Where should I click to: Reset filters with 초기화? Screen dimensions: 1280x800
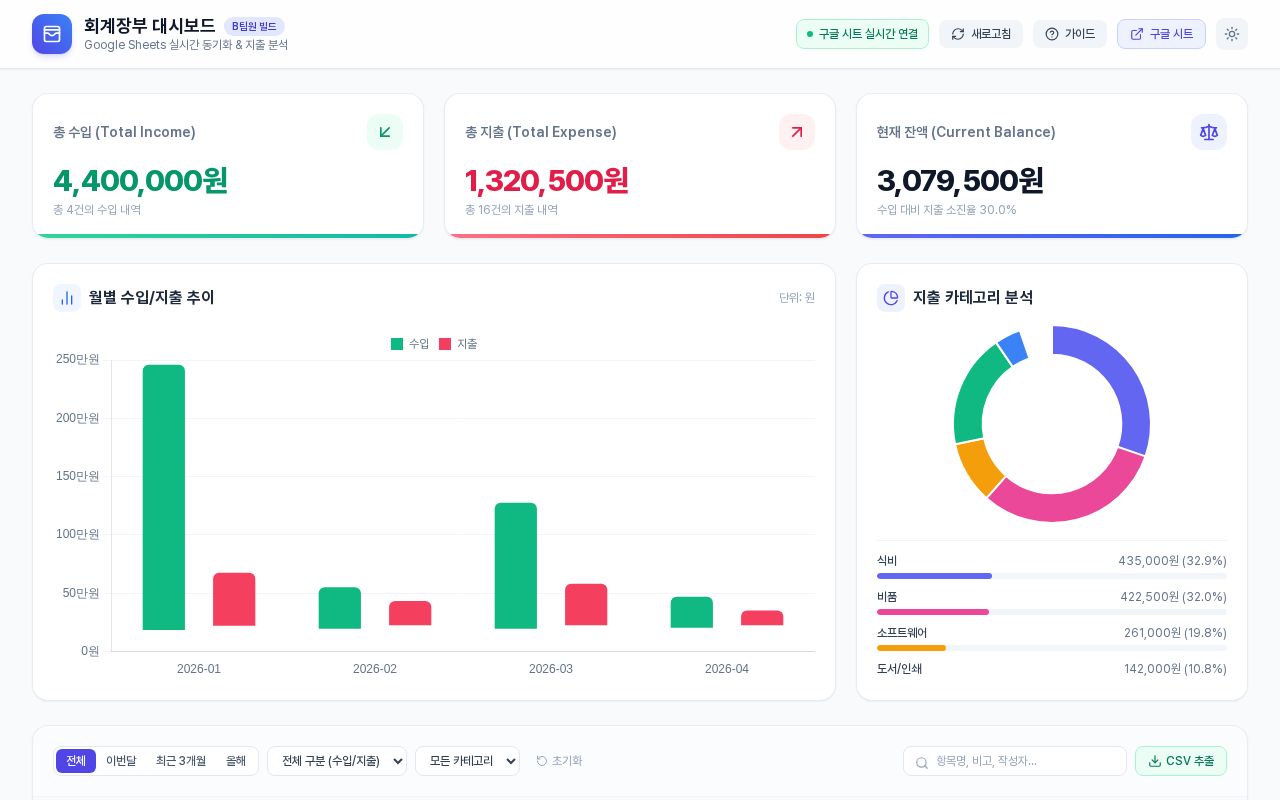(x=559, y=761)
